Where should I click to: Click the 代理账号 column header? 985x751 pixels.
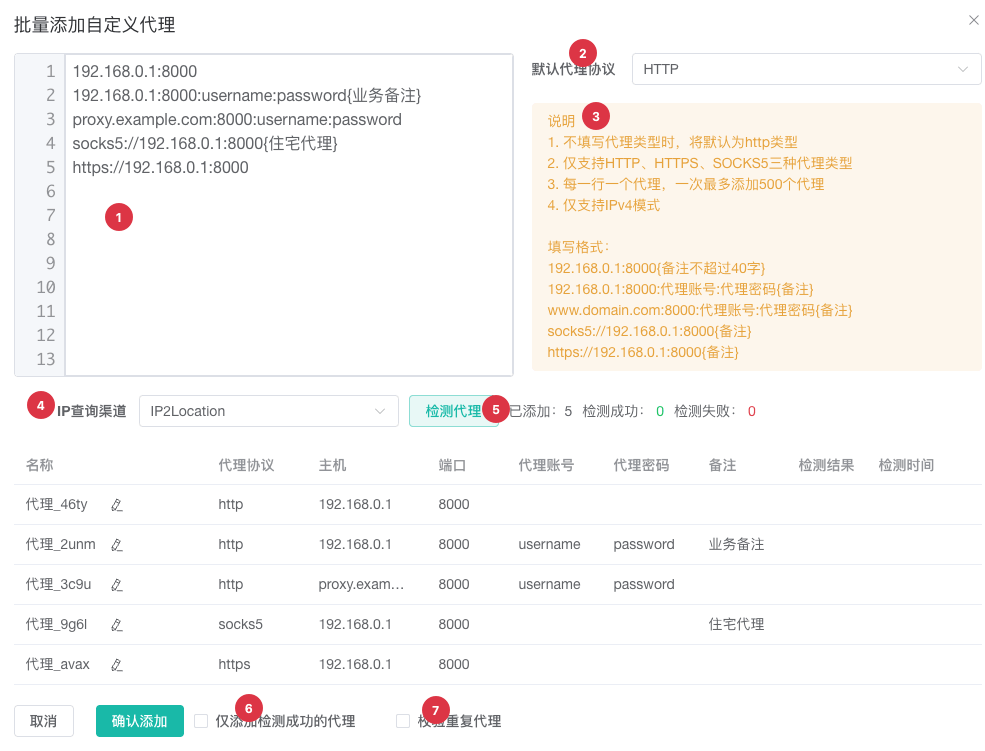(546, 465)
